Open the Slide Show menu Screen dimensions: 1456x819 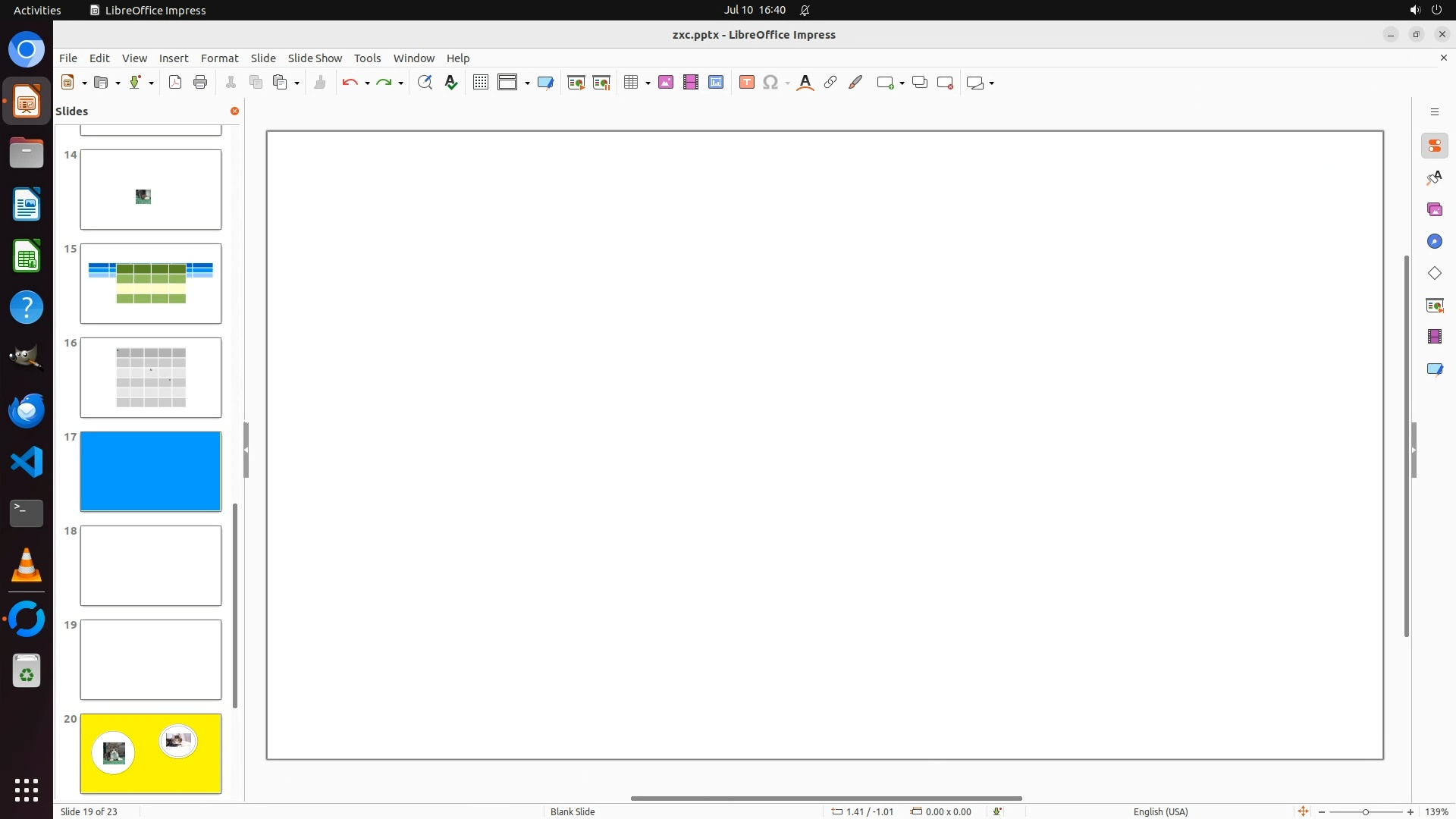tap(314, 58)
